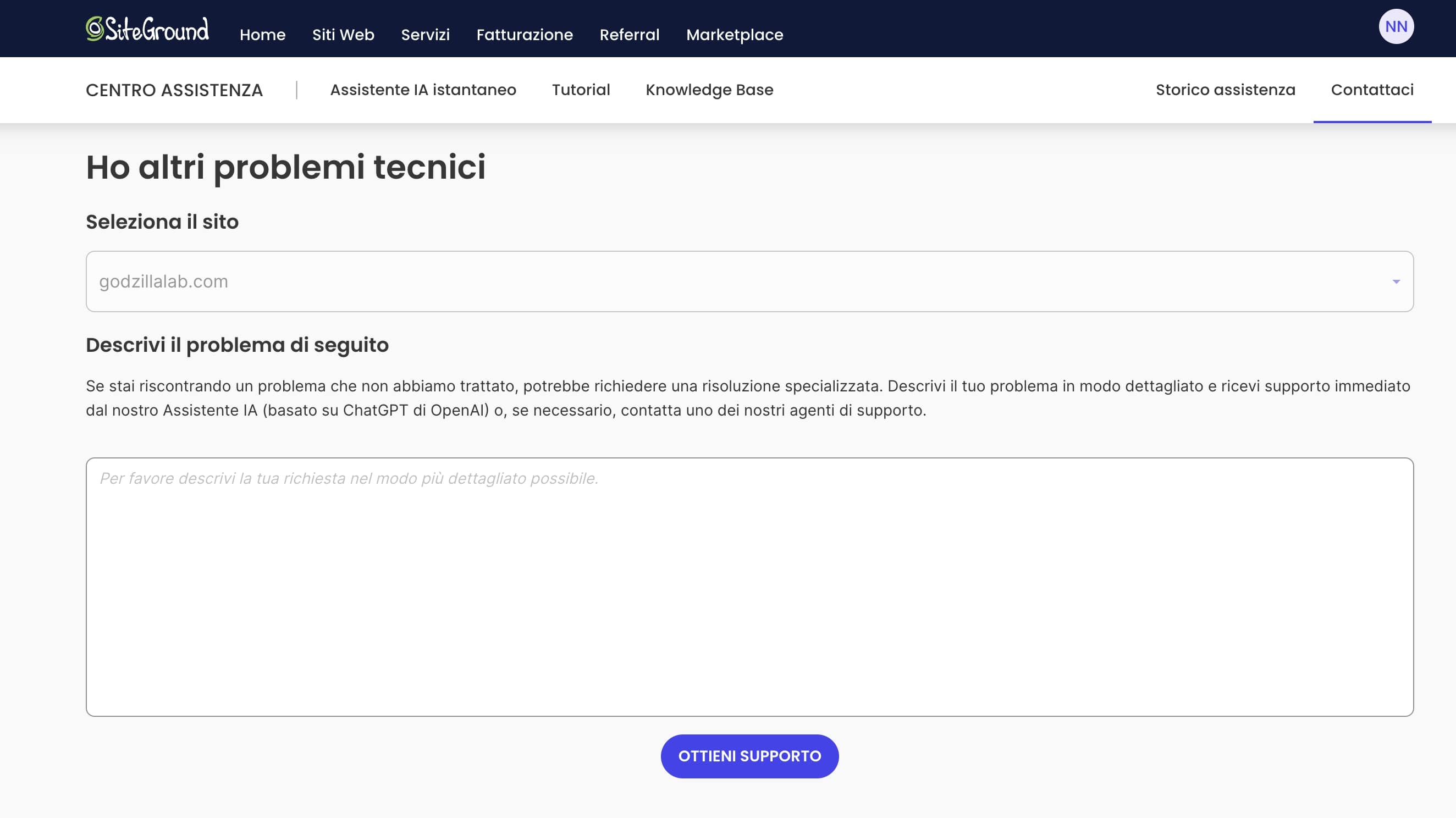Screen dimensions: 1456x818
Task: Click the 'Ho altri problemi tecnici' heading
Action: click(285, 167)
